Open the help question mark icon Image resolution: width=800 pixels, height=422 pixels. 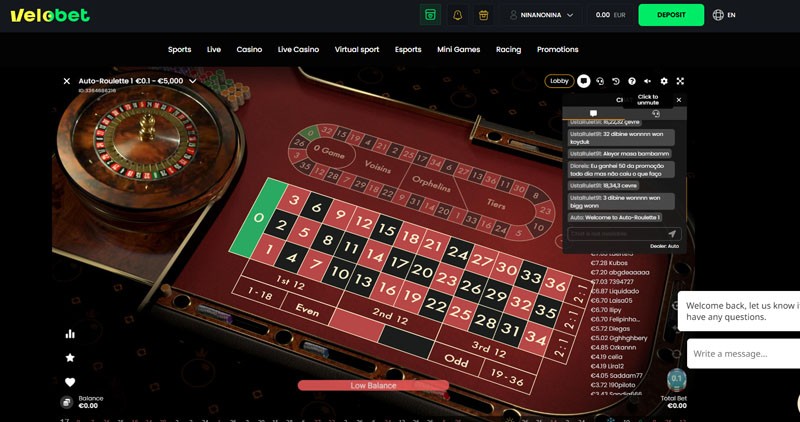[x=632, y=81]
